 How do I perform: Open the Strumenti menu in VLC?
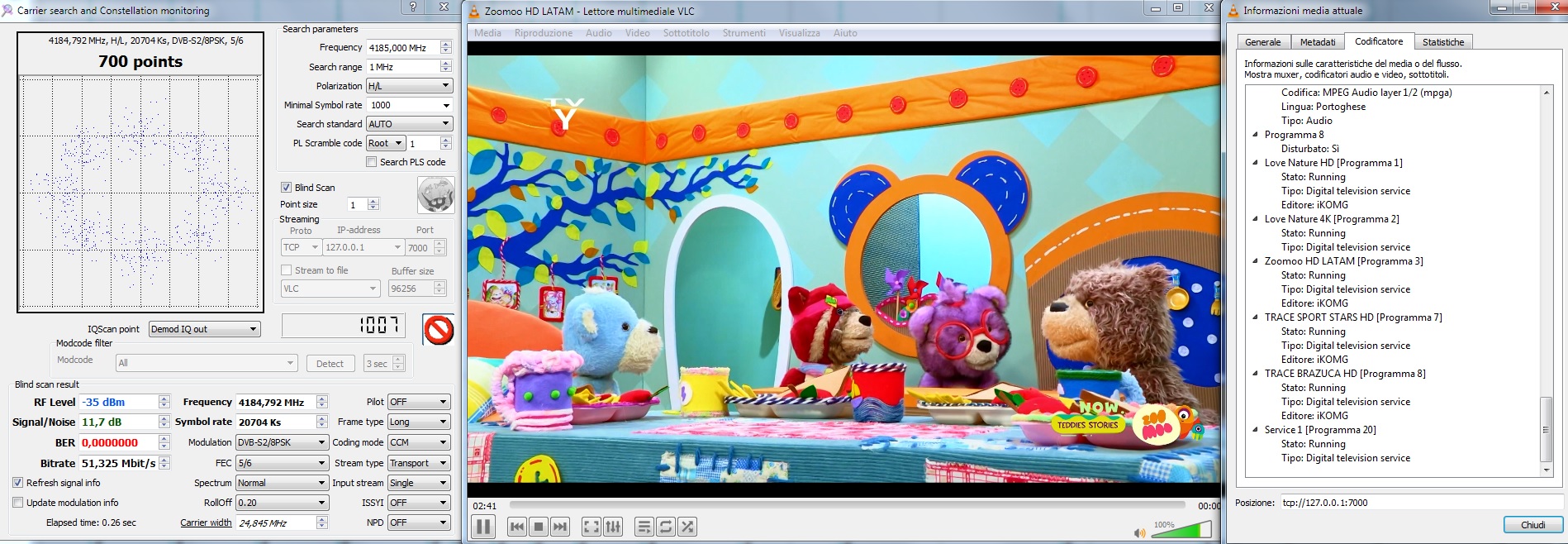(744, 33)
